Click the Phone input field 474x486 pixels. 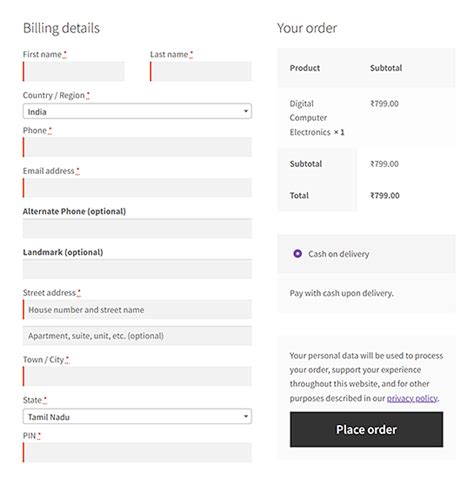click(x=137, y=147)
